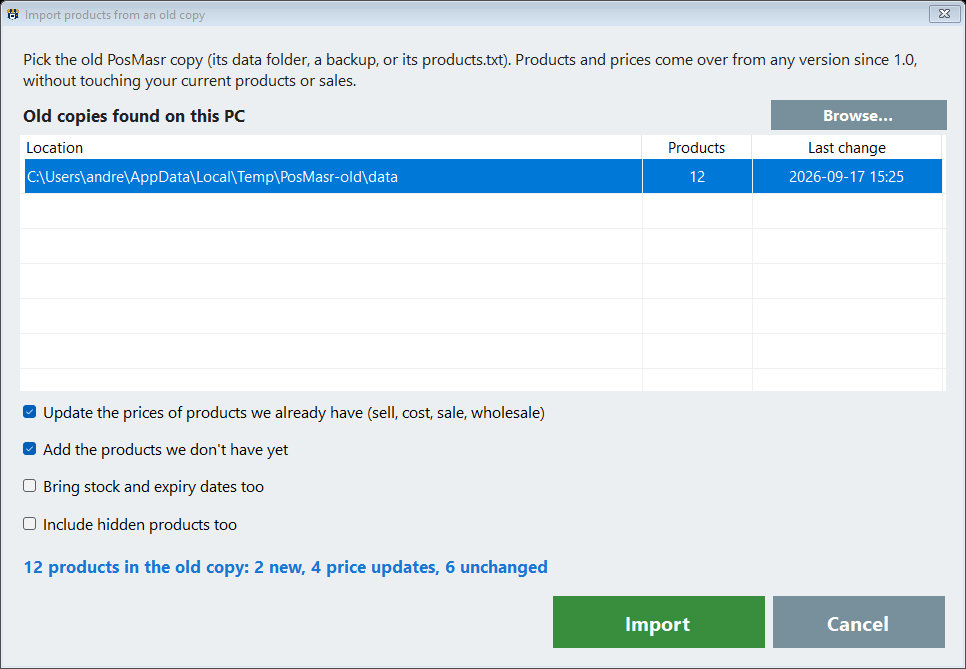The height and width of the screenshot is (669, 966).
Task: Click the 2026-09-17 15:25 last change cell
Action: coord(846,177)
